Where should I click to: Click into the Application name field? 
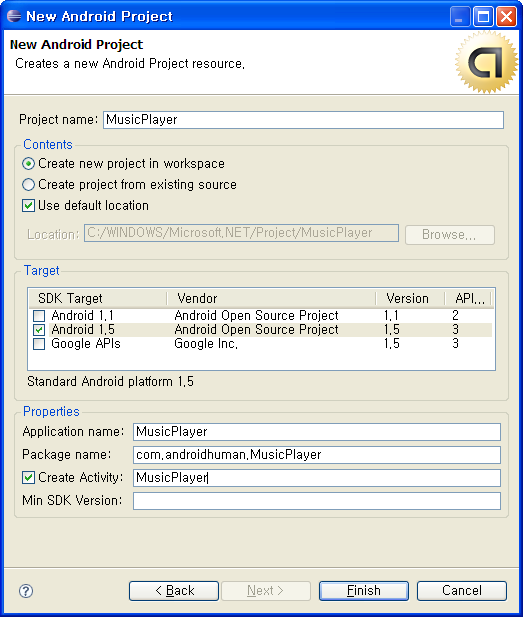click(317, 432)
